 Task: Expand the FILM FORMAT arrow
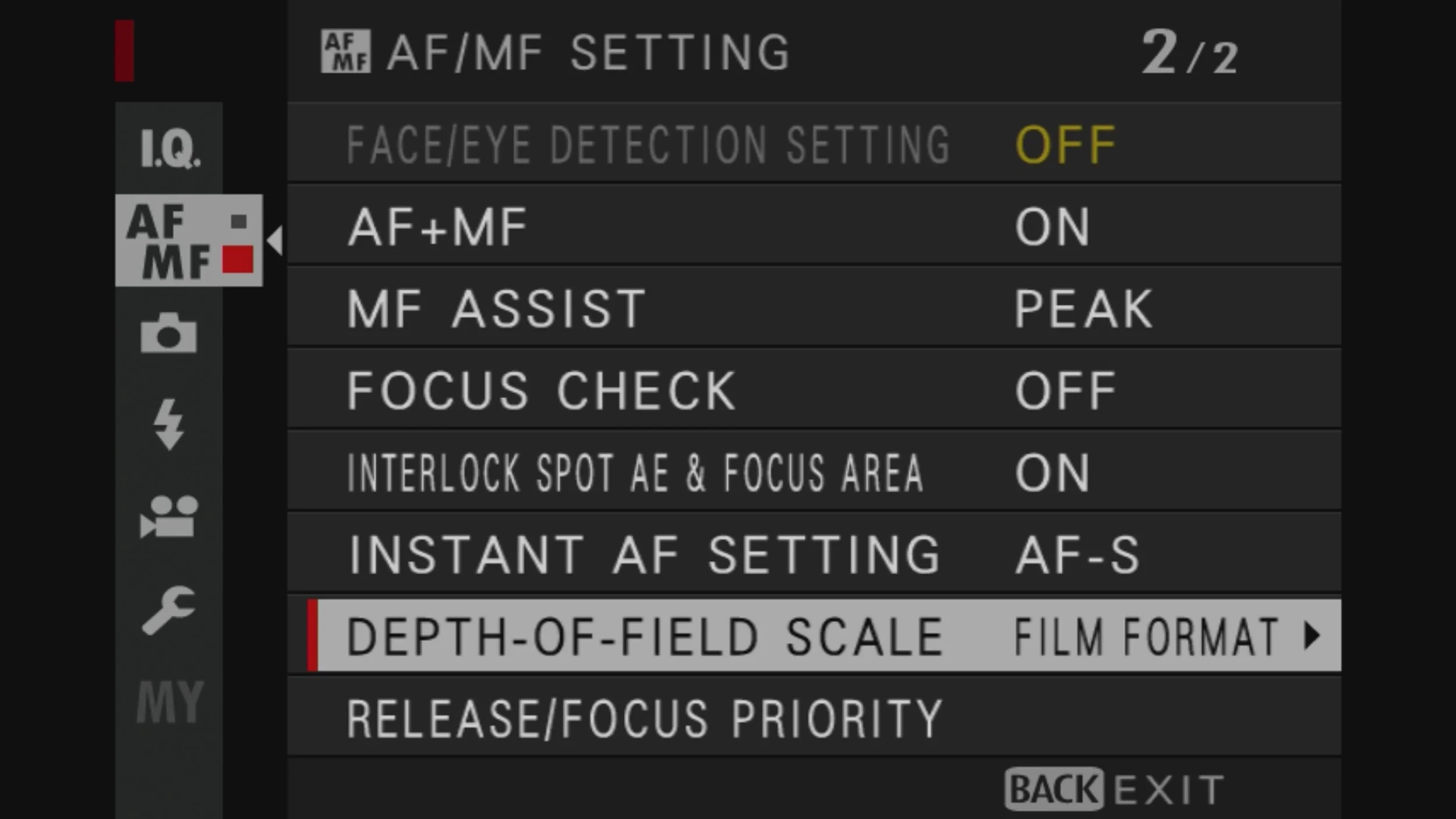(x=1313, y=636)
